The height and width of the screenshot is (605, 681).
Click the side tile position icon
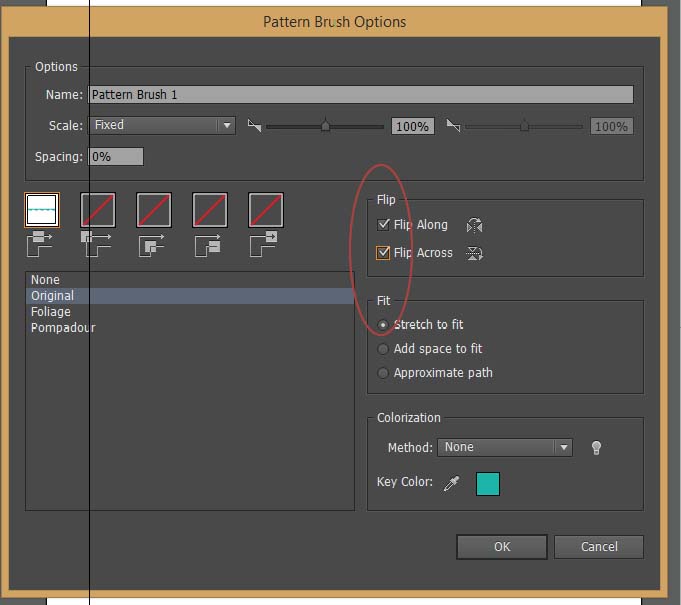point(40,244)
